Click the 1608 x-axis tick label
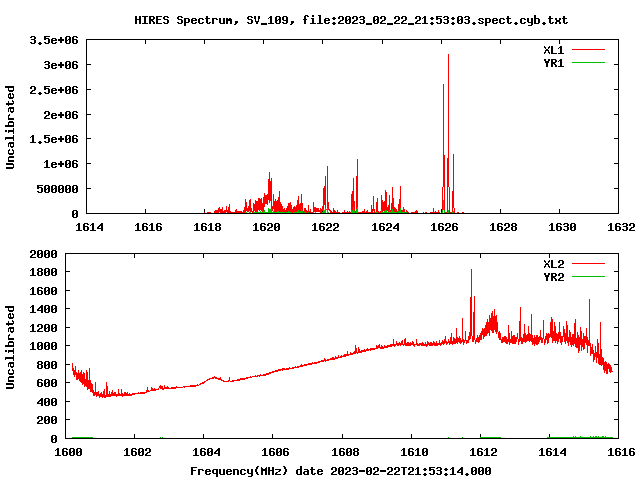This screenshot has width=640, height=480. point(345,452)
